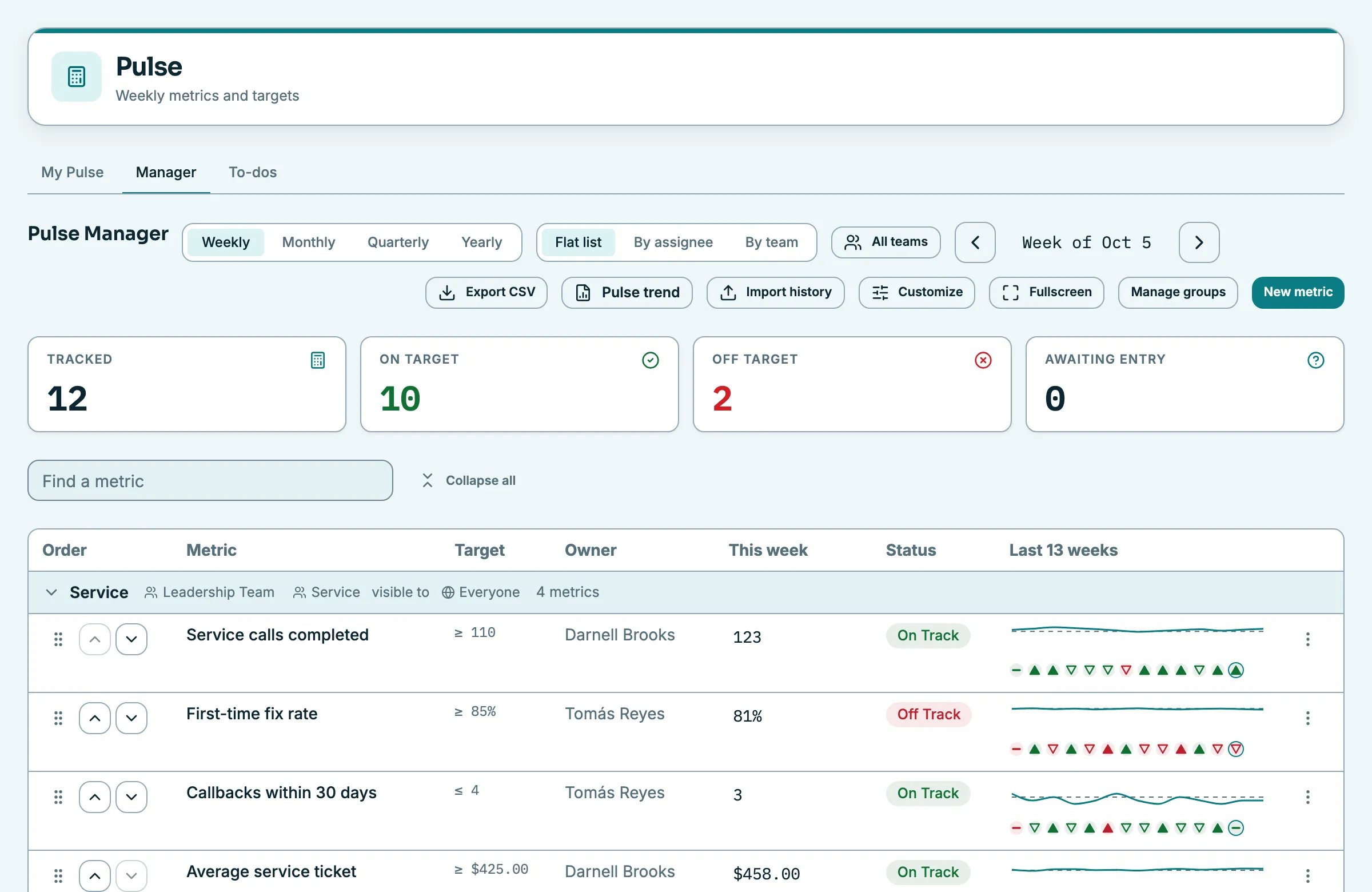Open options menu for Callbacks within 30 days
The width and height of the screenshot is (1372, 892).
point(1307,797)
